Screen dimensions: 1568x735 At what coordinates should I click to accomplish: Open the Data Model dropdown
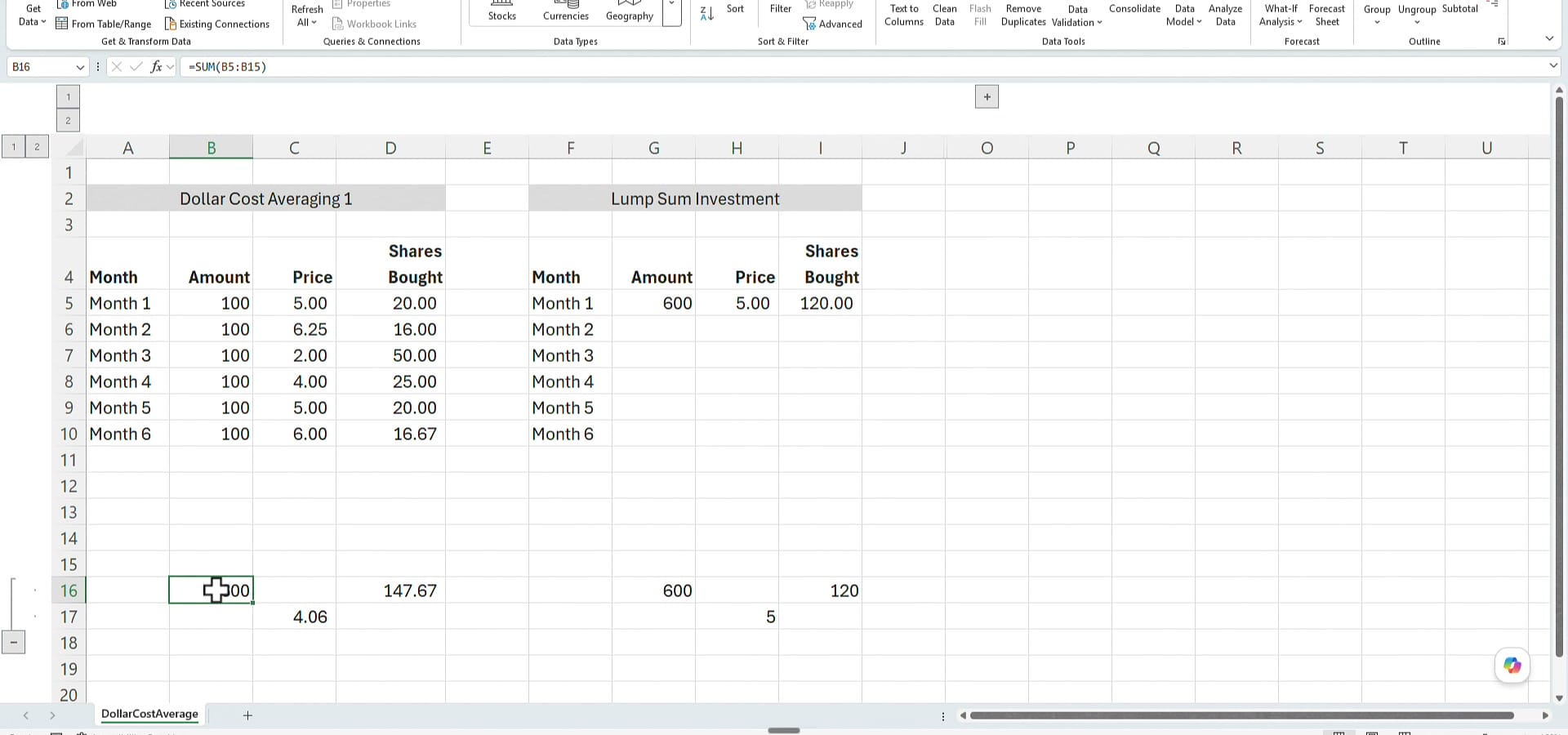coord(1184,15)
